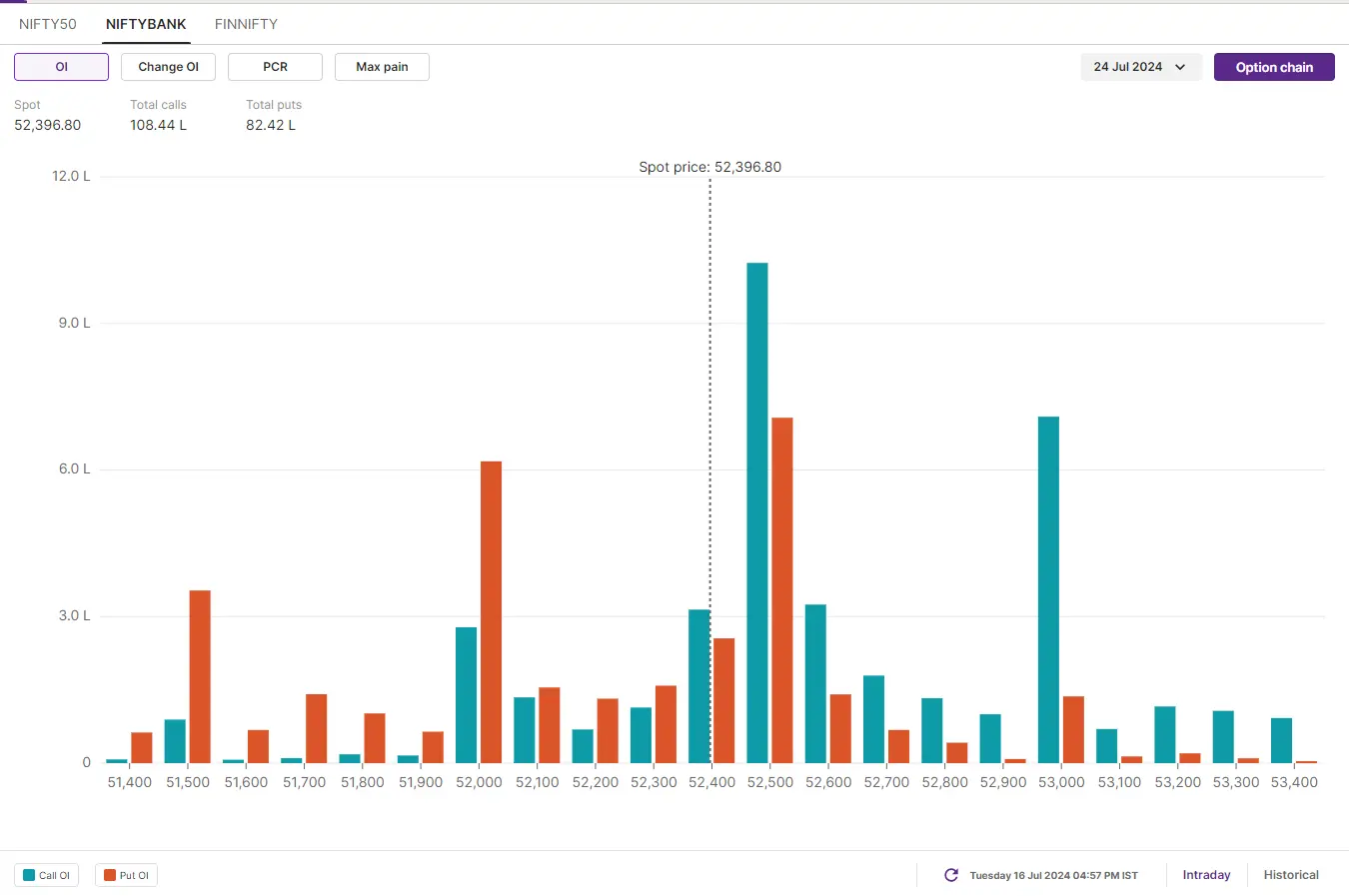The width and height of the screenshot is (1349, 896).
Task: Show the Max pain view
Action: [x=382, y=67]
